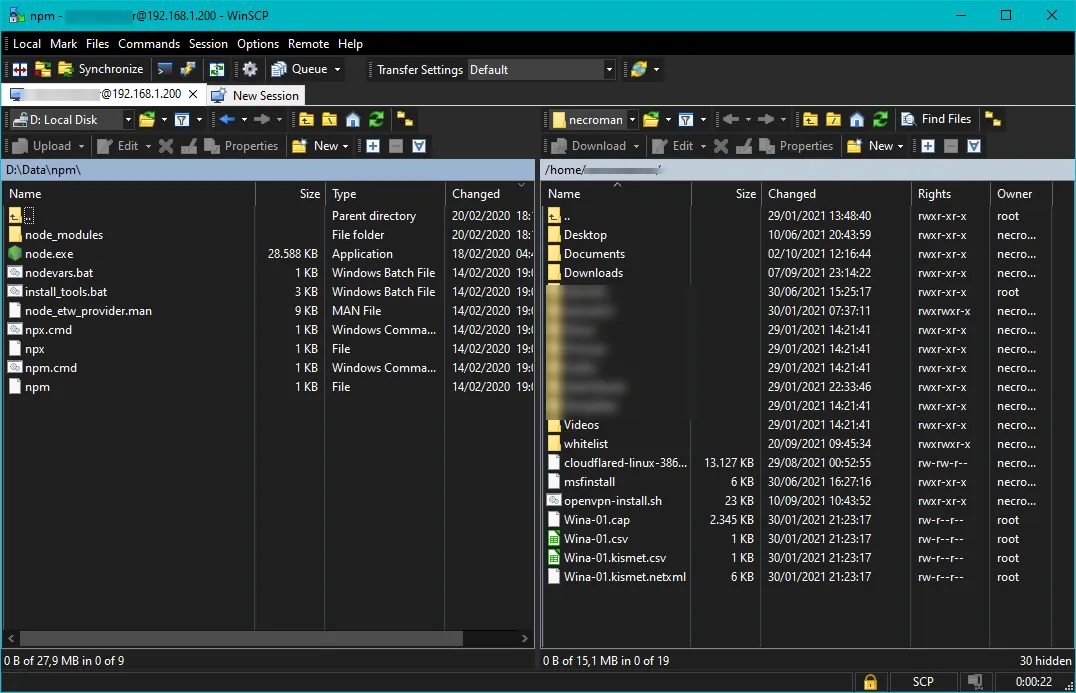Click the local panel filter icon
The height and width of the screenshot is (693, 1076).
[x=182, y=119]
